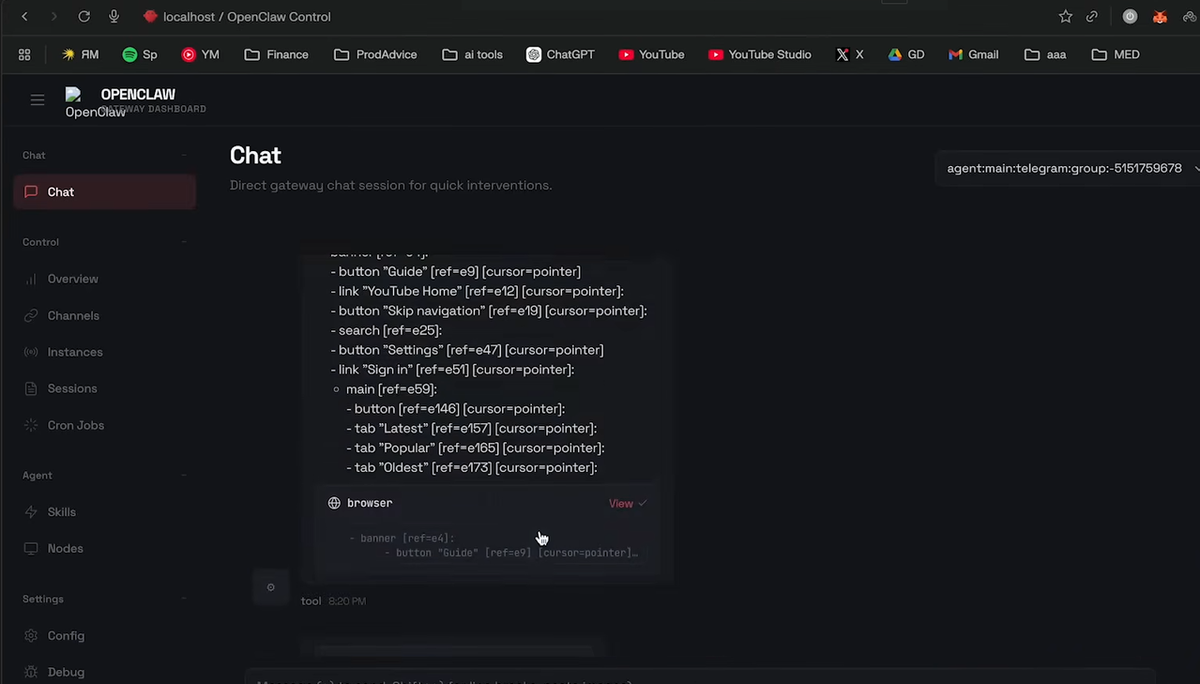Open the MED bookmarks folder

tap(1115, 55)
